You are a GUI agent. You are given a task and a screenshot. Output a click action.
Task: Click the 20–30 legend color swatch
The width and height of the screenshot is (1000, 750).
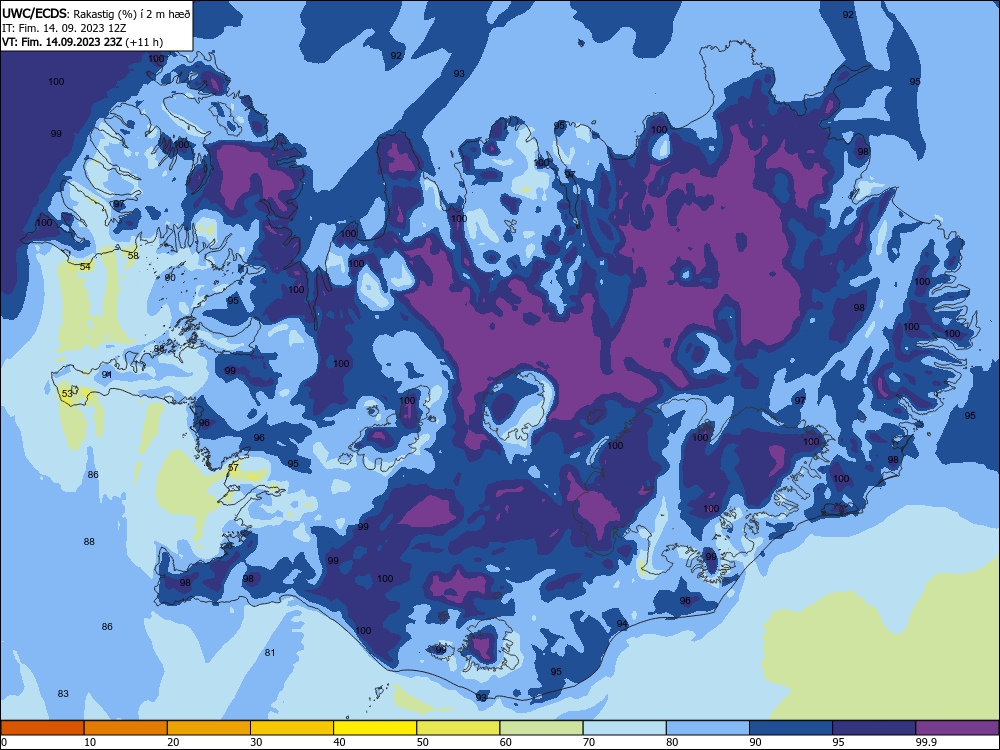tap(209, 728)
